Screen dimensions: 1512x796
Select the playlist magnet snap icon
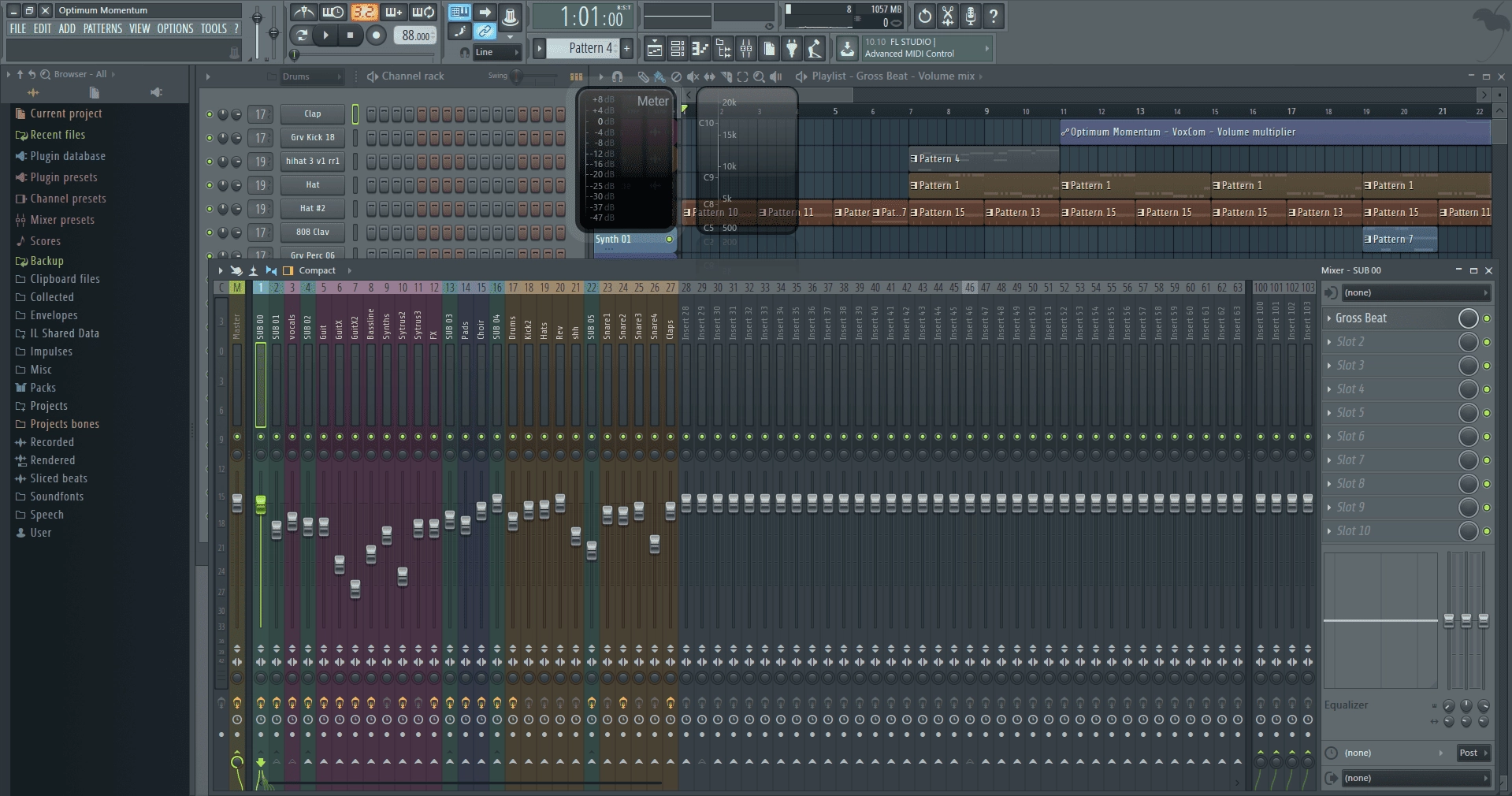click(x=617, y=76)
